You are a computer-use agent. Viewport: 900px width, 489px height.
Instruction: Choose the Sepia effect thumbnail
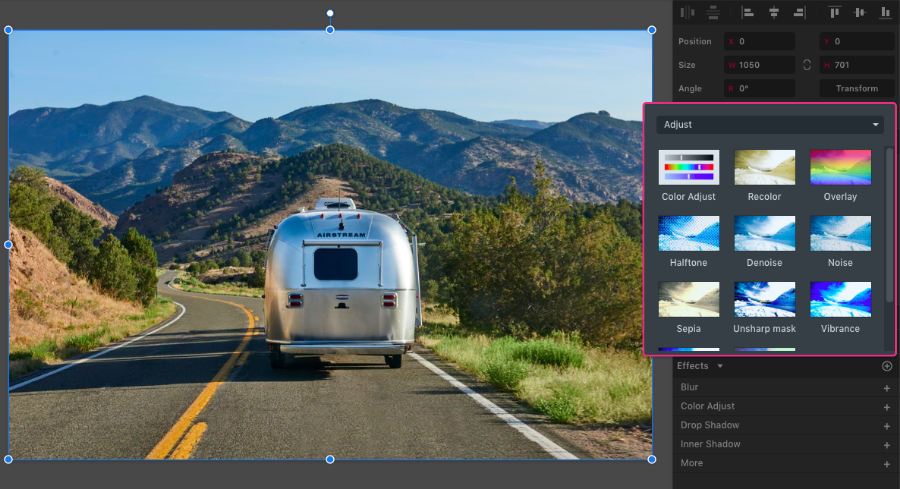coord(688,299)
